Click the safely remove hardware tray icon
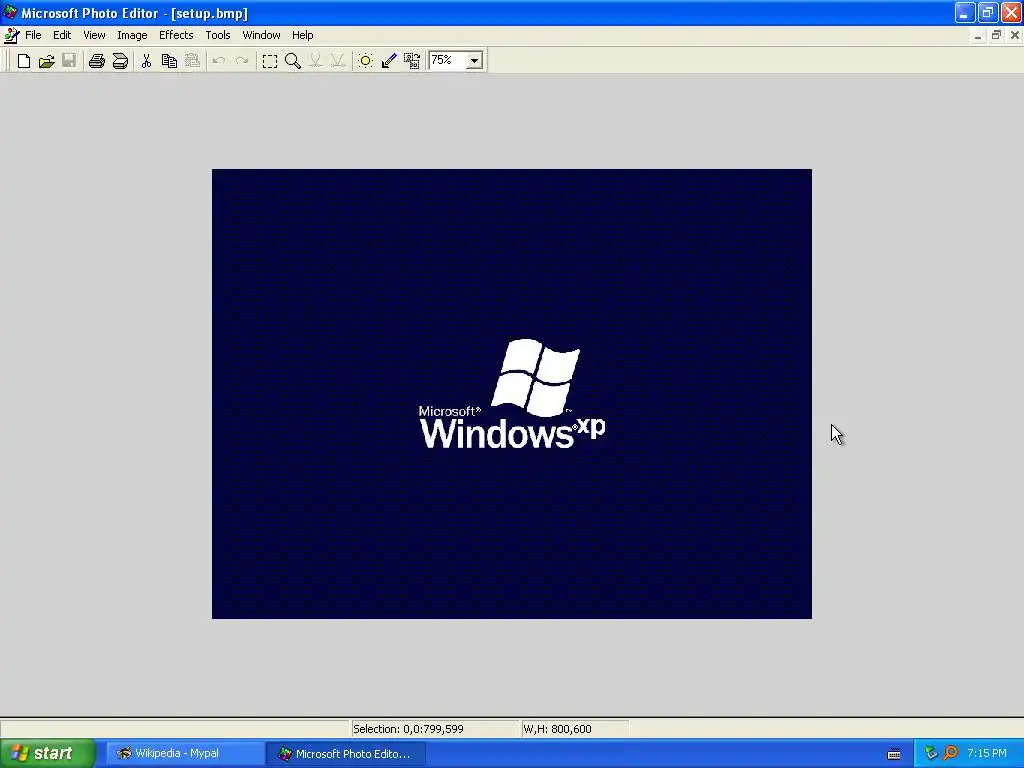Viewport: 1024px width, 768px height. tap(931, 753)
